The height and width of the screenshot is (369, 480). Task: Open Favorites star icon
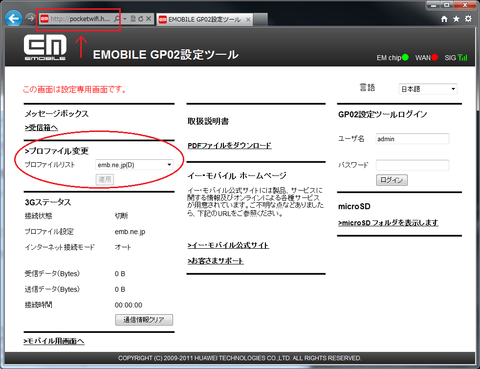click(456, 19)
